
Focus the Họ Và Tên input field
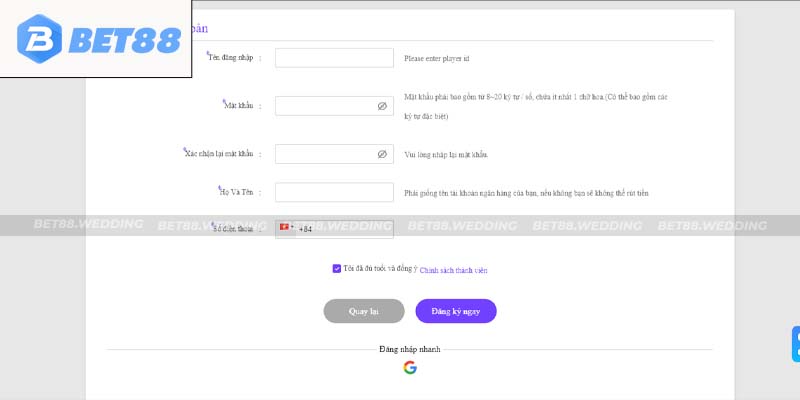click(x=334, y=192)
